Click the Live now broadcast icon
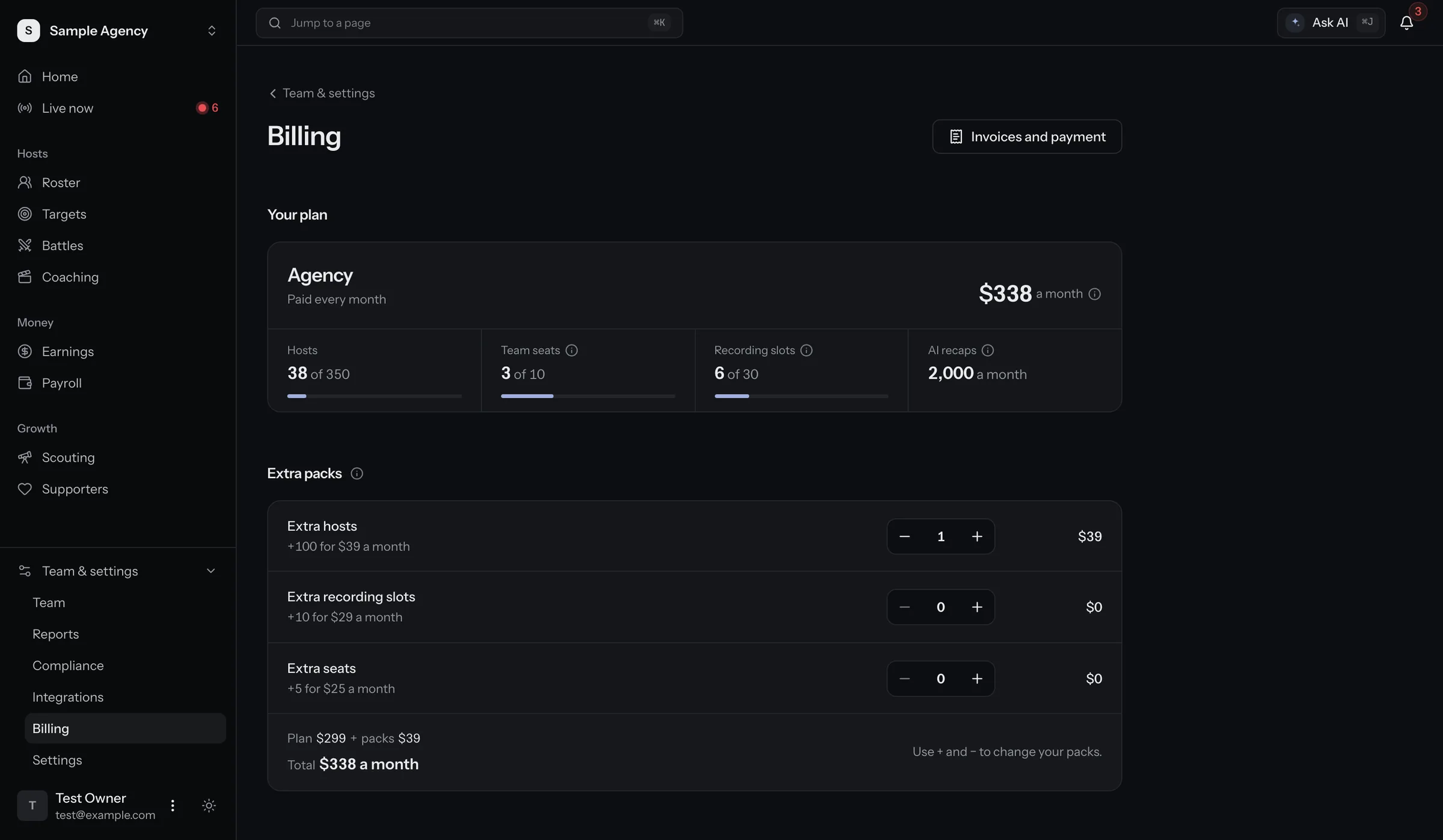This screenshot has width=1443, height=840. click(x=25, y=108)
